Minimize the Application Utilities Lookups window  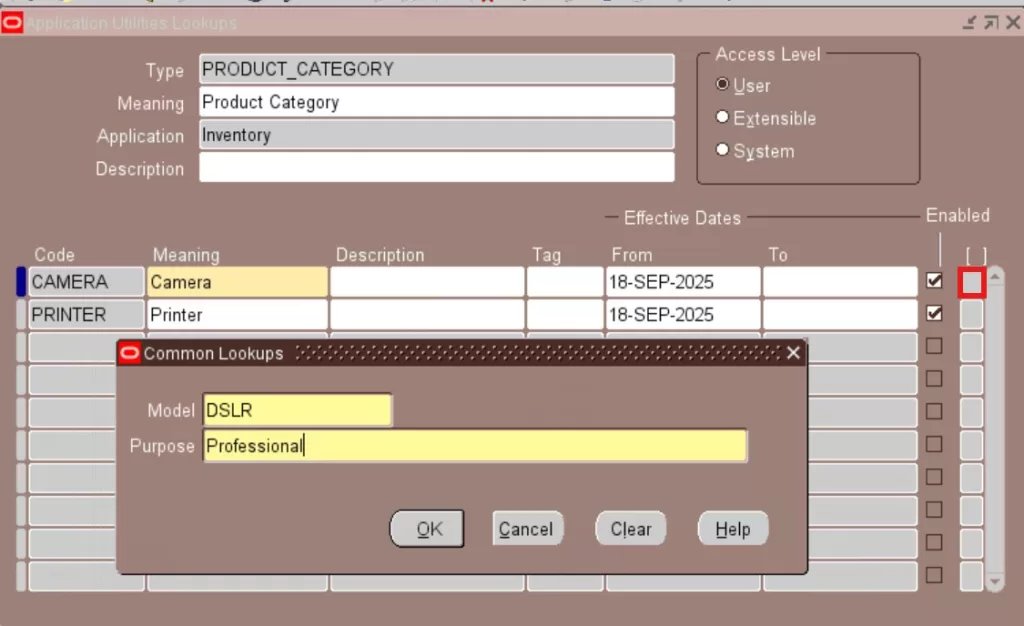969,22
